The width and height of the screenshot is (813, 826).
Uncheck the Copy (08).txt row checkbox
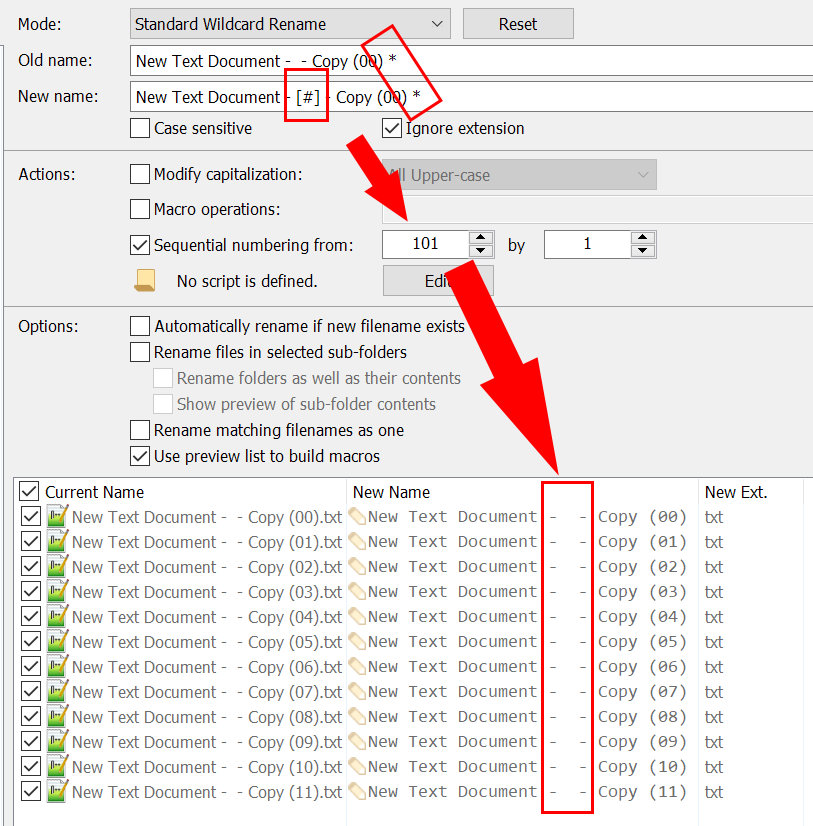tap(31, 716)
